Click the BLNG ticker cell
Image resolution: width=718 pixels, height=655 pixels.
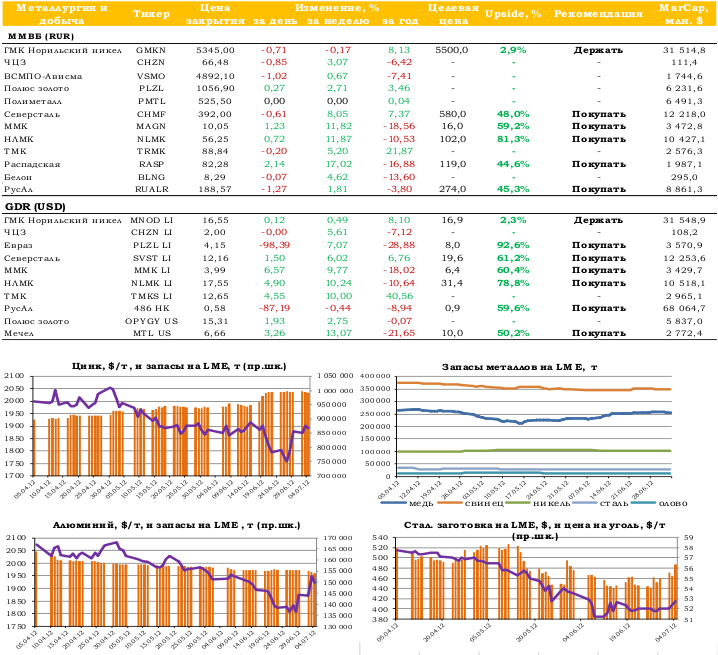click(151, 177)
